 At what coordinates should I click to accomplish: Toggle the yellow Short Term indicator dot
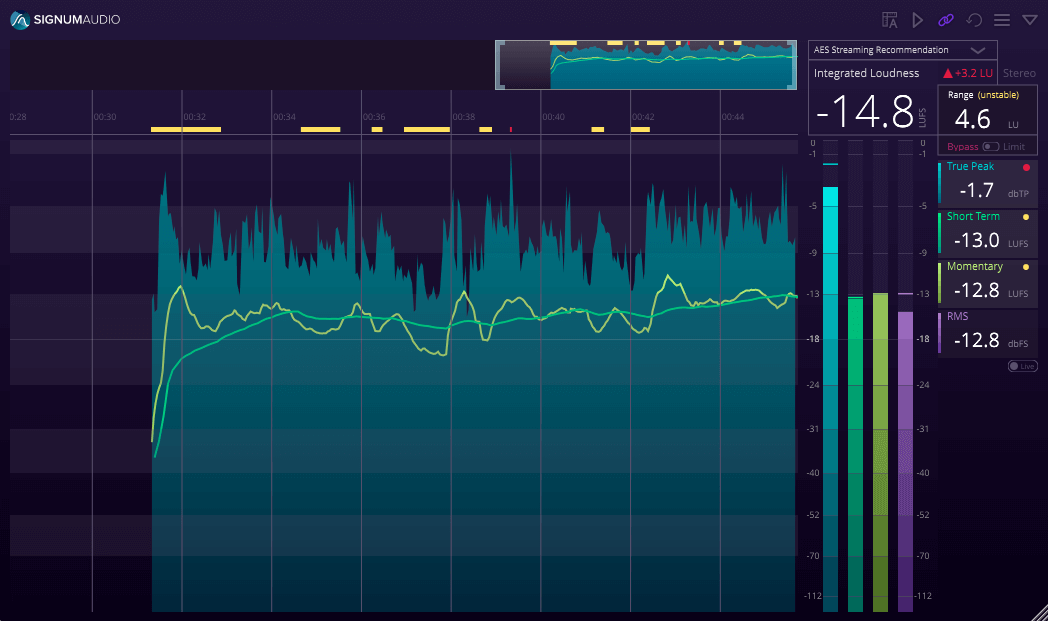pos(1027,217)
